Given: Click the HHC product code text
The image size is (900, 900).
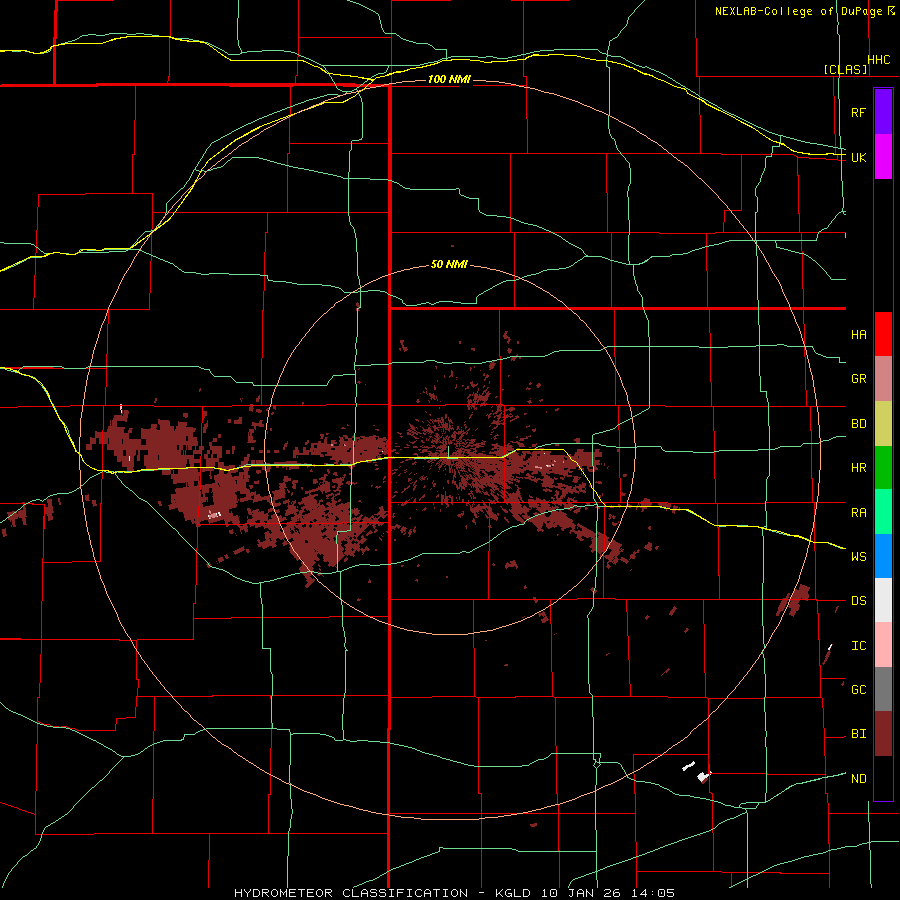Looking at the screenshot, I should click(879, 60).
